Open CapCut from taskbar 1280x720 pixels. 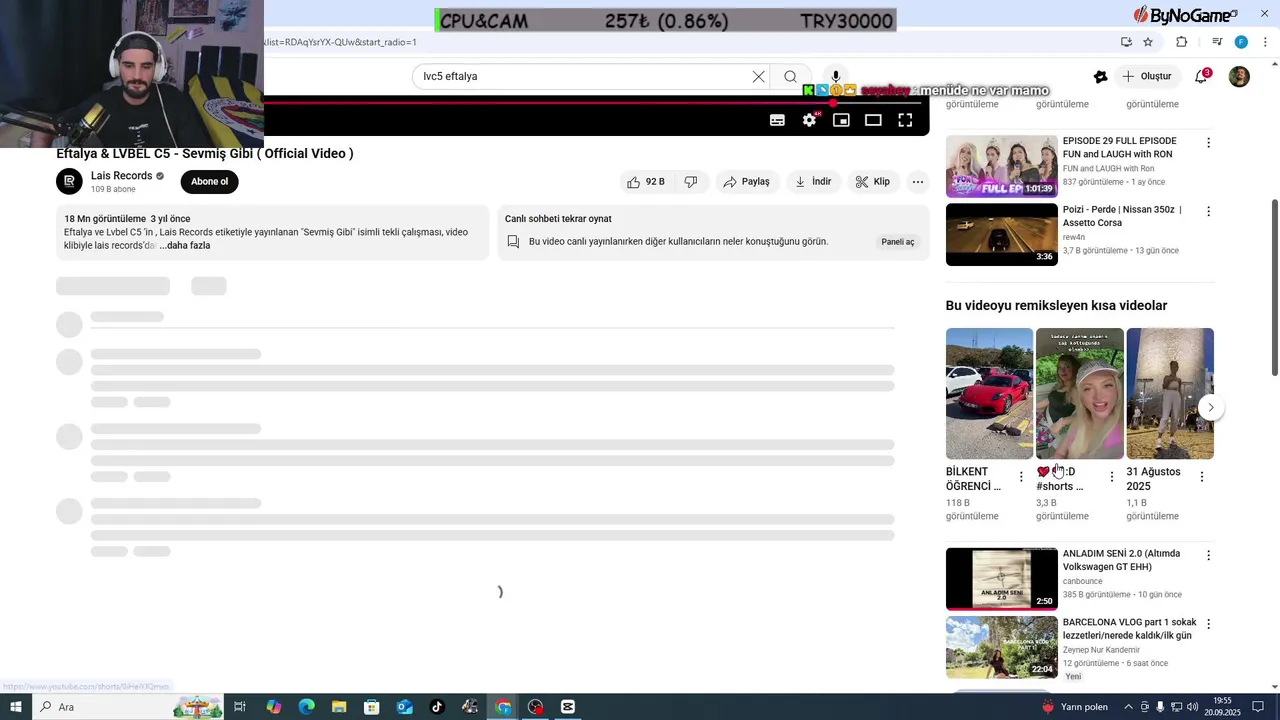click(568, 707)
